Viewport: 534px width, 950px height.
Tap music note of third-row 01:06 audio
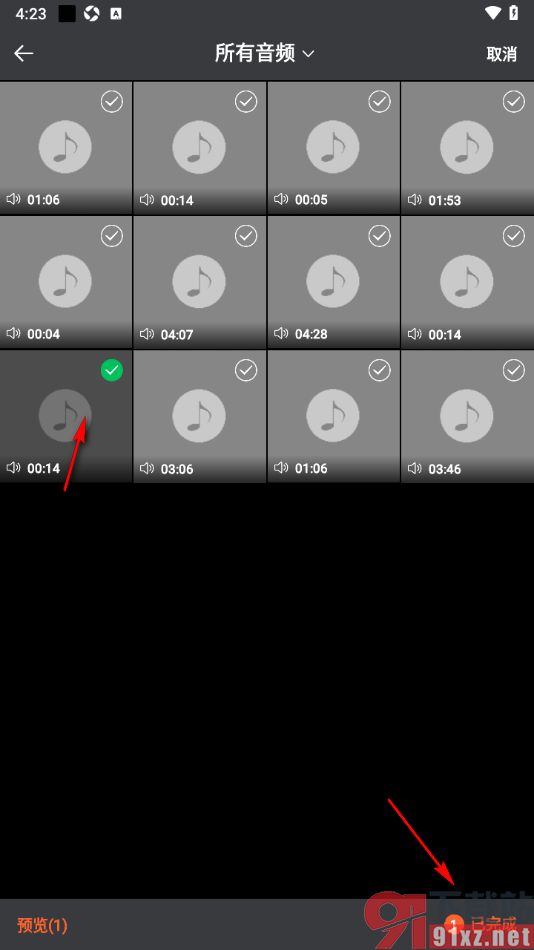333,416
